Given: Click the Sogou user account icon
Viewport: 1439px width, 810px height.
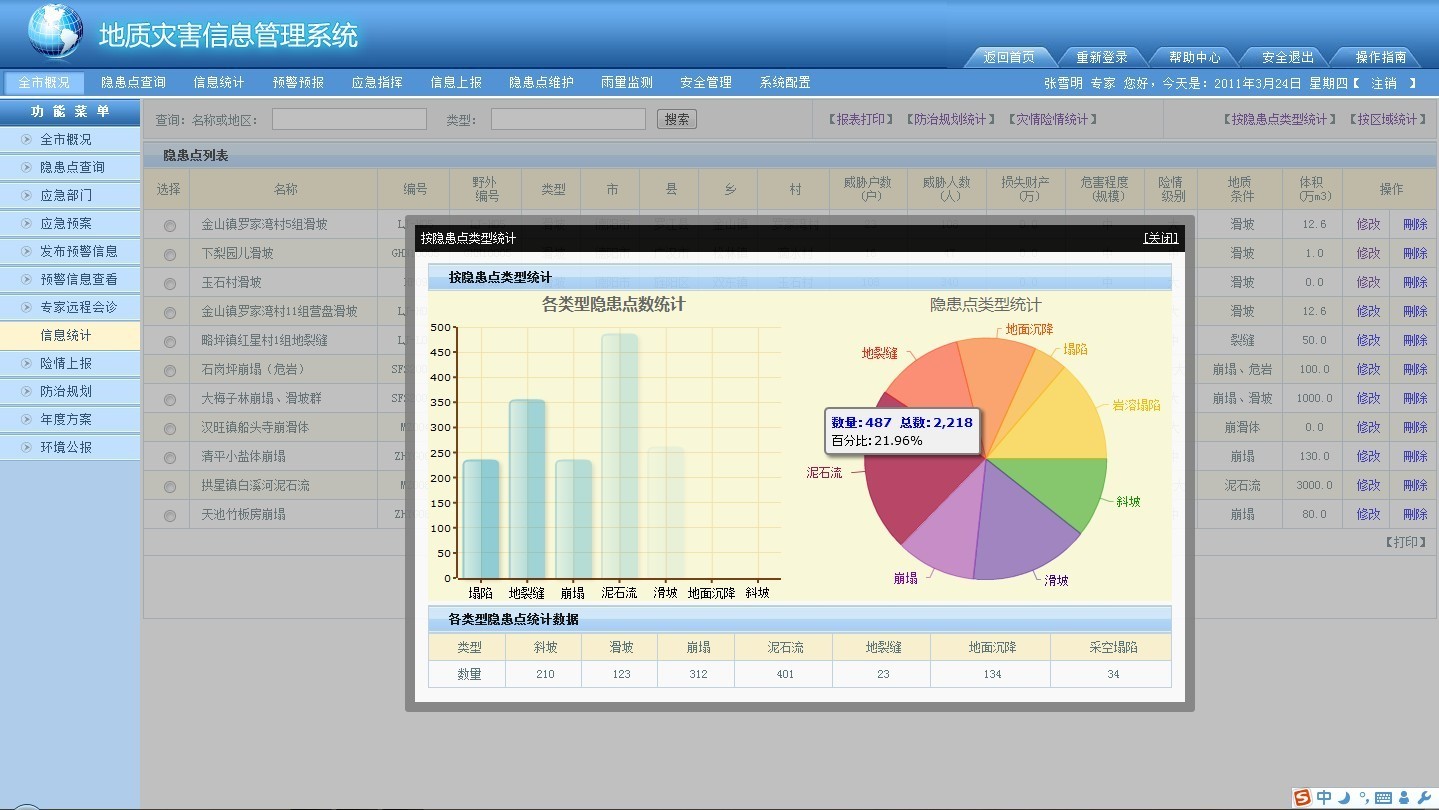Looking at the screenshot, I should click(1404, 797).
